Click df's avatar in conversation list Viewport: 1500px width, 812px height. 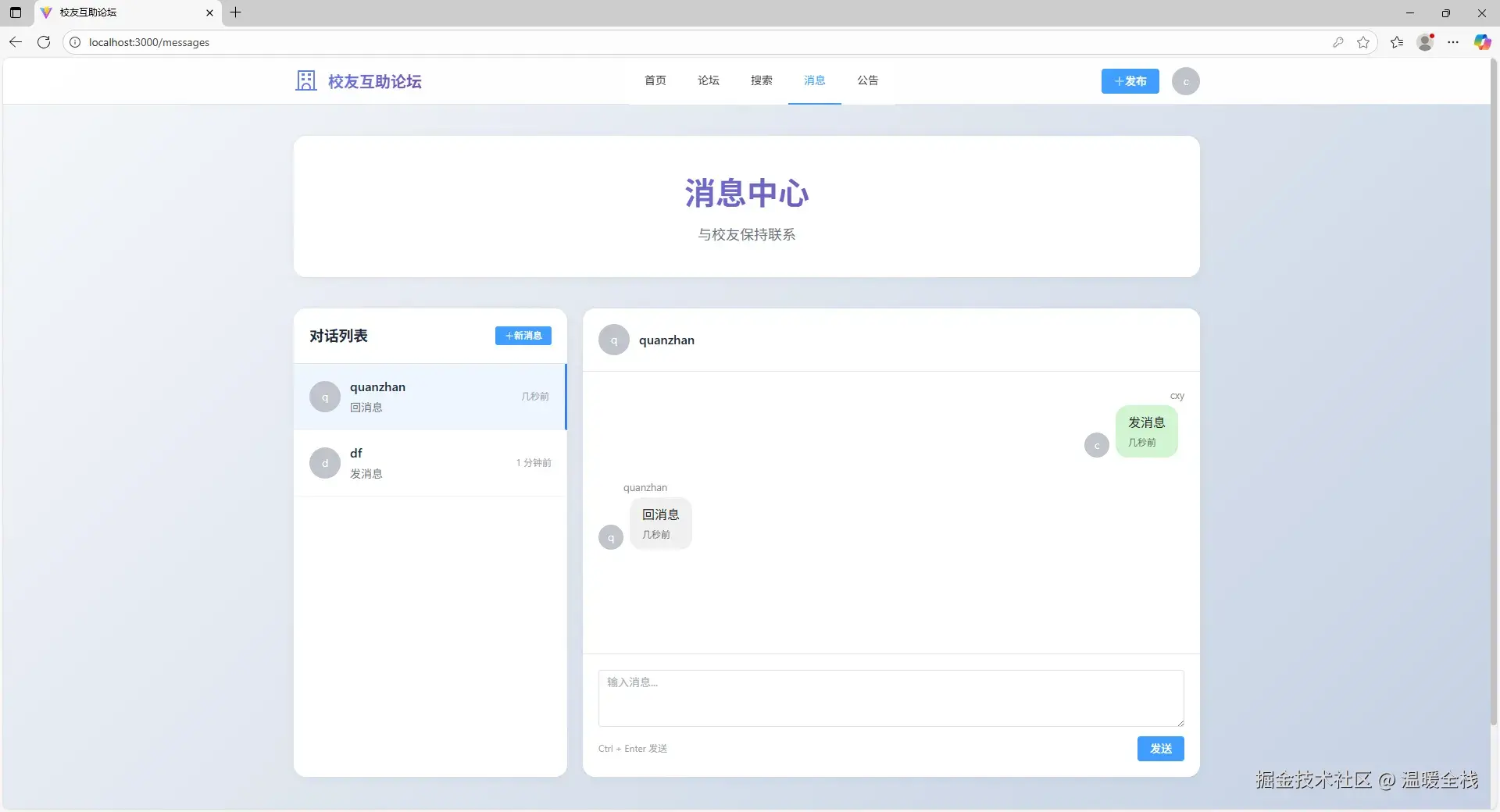coord(325,463)
